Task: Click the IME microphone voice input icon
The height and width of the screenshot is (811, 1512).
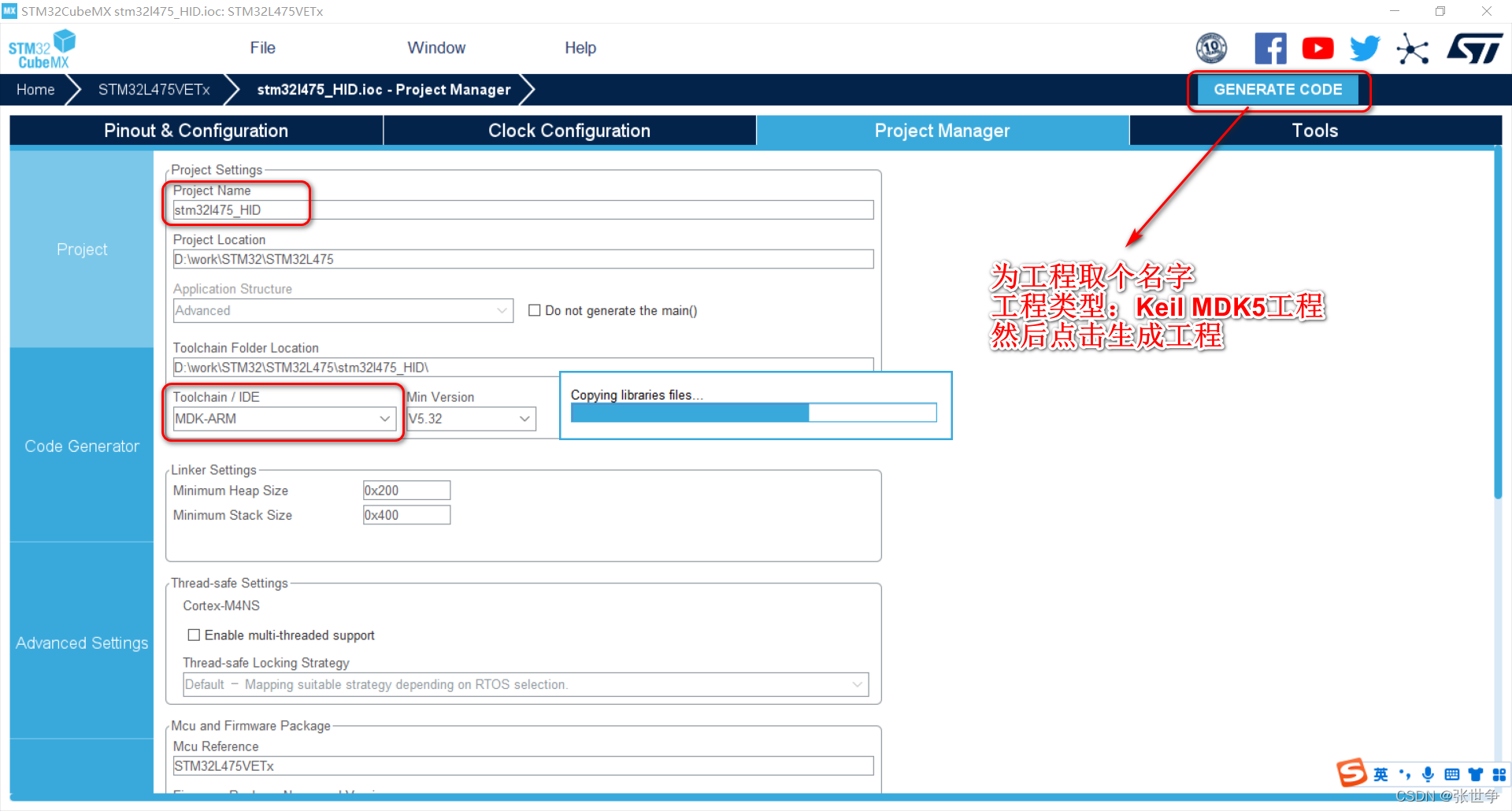Action: pyautogui.click(x=1428, y=775)
